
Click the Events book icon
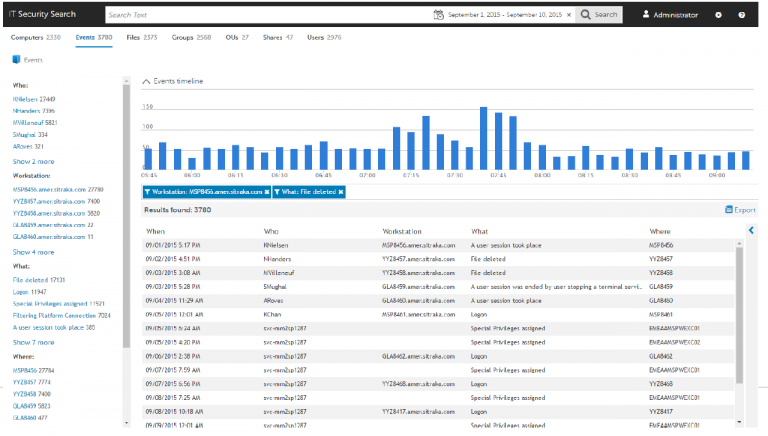16,60
